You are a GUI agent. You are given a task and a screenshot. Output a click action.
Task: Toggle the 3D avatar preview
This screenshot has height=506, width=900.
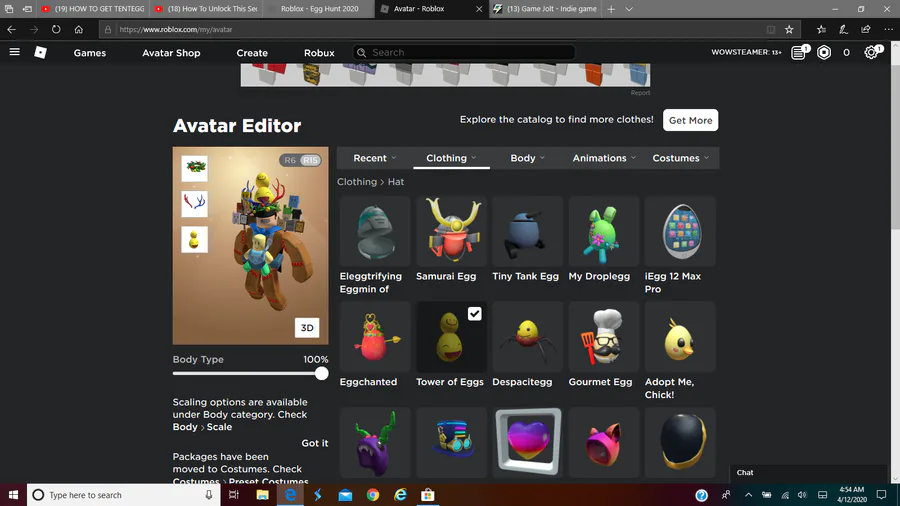pos(307,328)
